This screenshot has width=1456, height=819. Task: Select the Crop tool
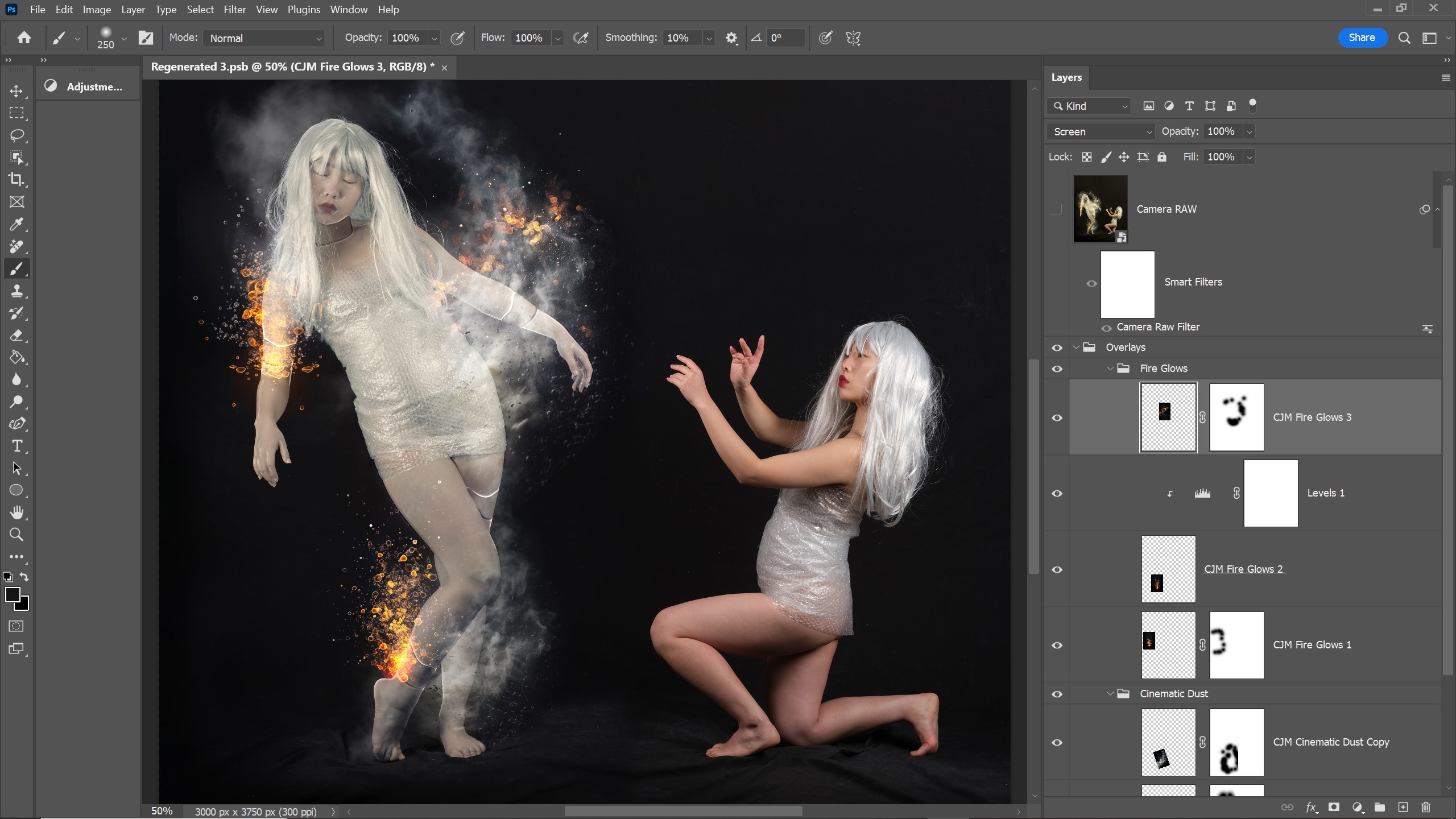[16, 180]
